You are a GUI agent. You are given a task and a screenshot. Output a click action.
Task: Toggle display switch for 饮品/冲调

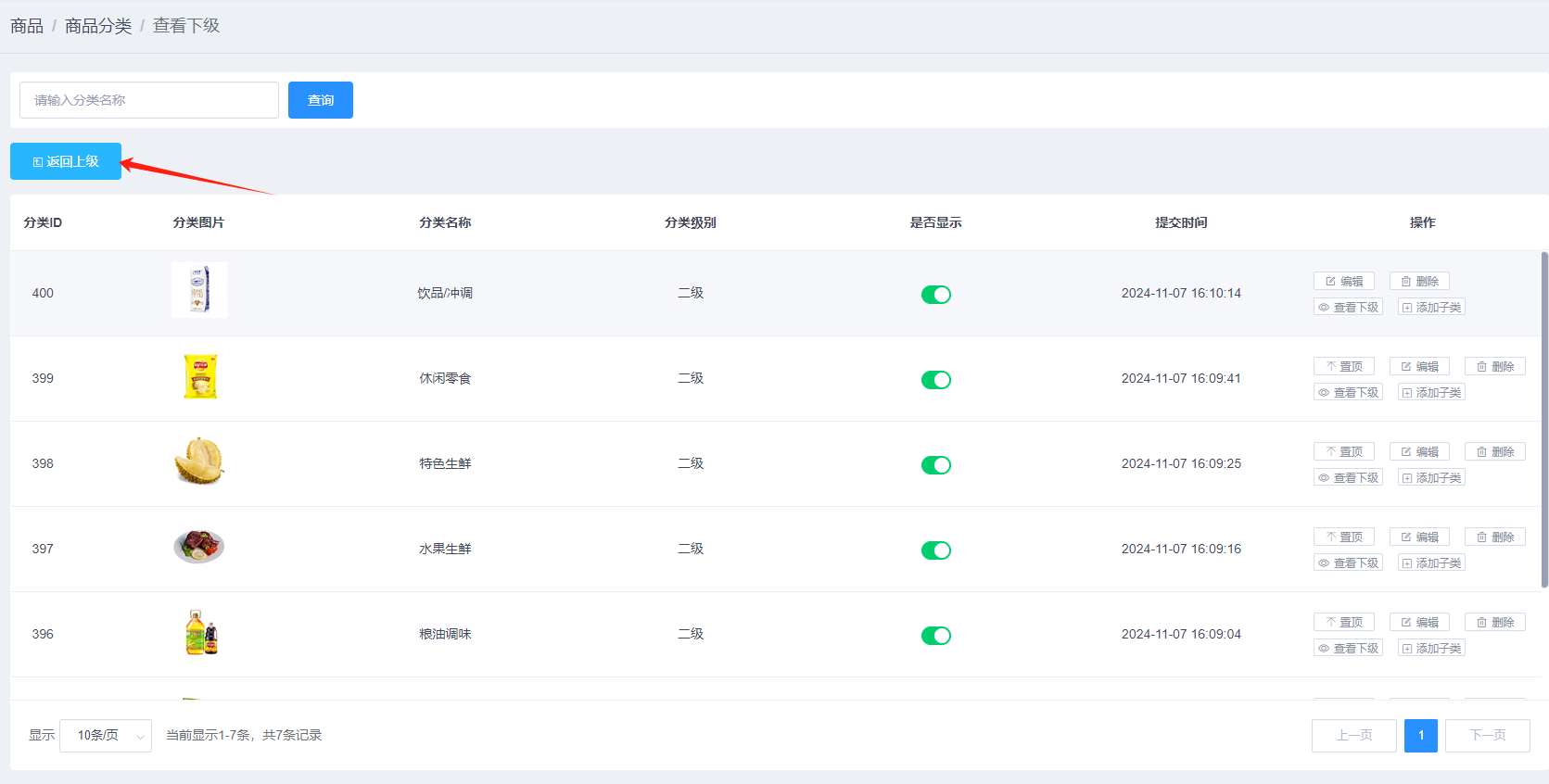pos(935,295)
